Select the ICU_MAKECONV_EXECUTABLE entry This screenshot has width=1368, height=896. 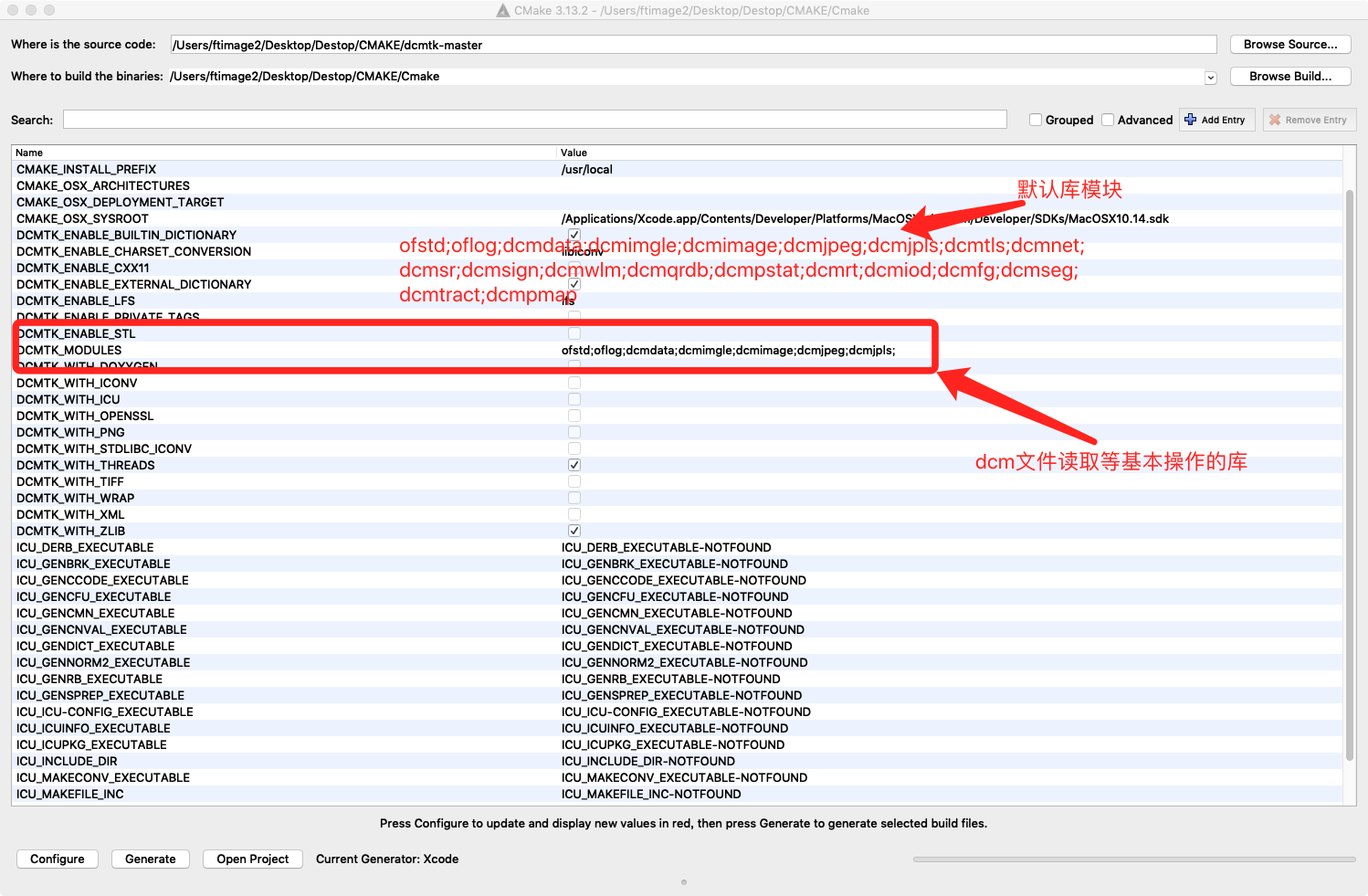pyautogui.click(x=103, y=777)
